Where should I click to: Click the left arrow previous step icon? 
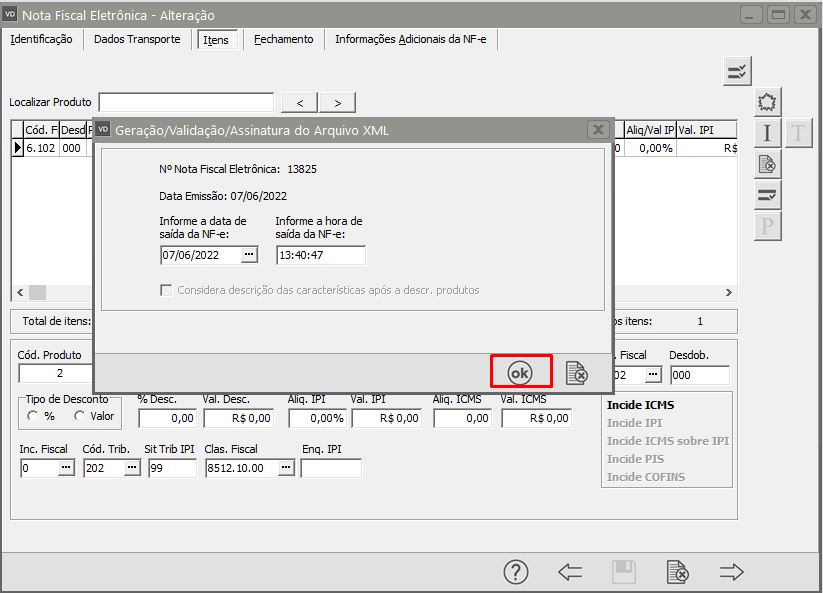[x=570, y=572]
